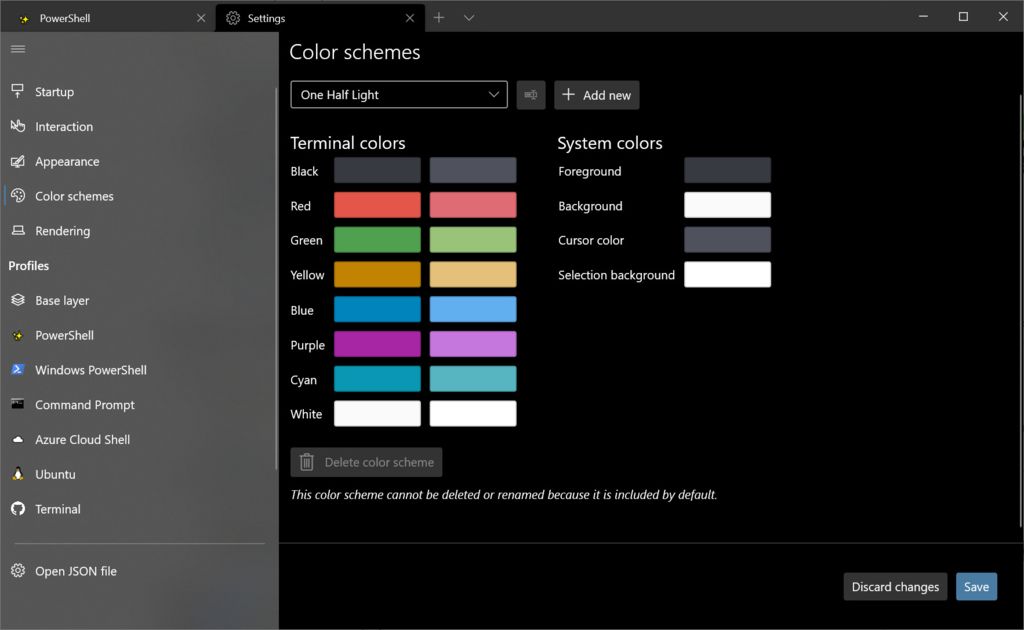
Task: Open the Interaction settings page
Action: click(139, 126)
